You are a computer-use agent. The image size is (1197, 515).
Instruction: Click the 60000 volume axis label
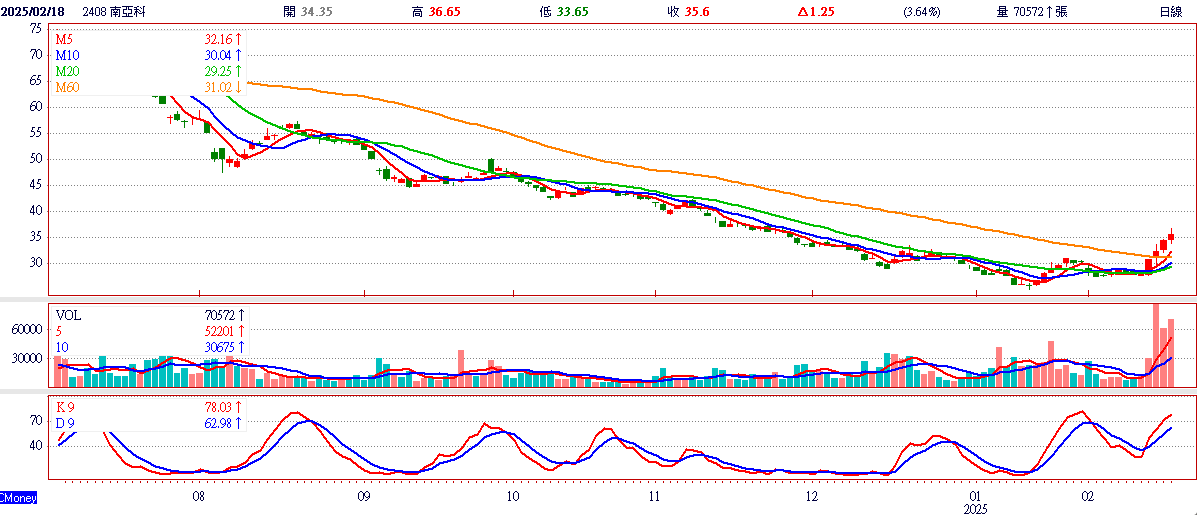tap(29, 330)
